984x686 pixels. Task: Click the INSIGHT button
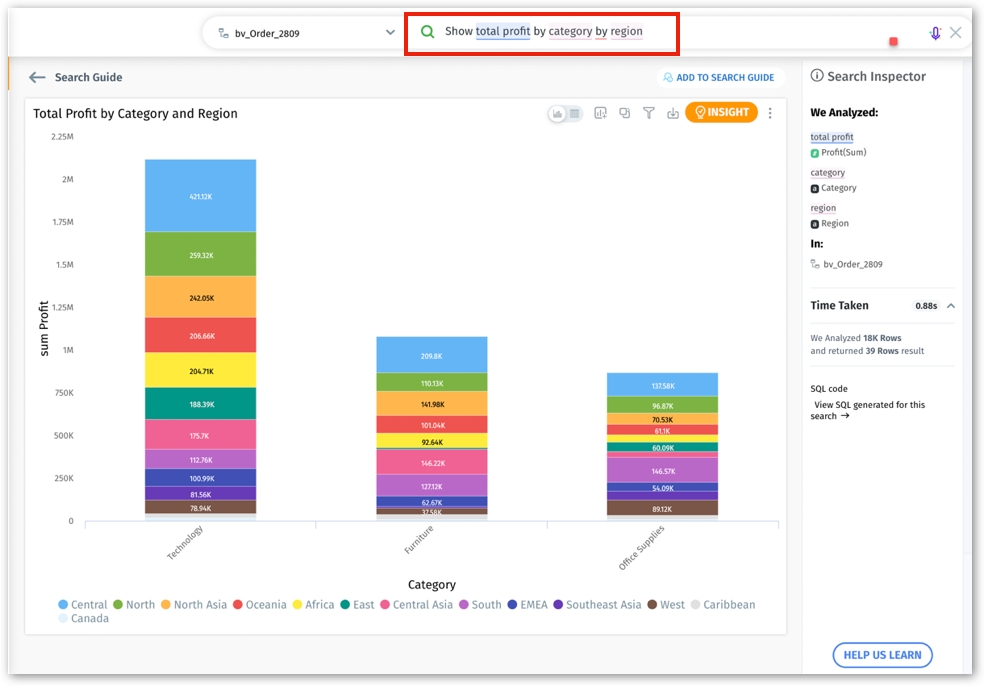[721, 113]
